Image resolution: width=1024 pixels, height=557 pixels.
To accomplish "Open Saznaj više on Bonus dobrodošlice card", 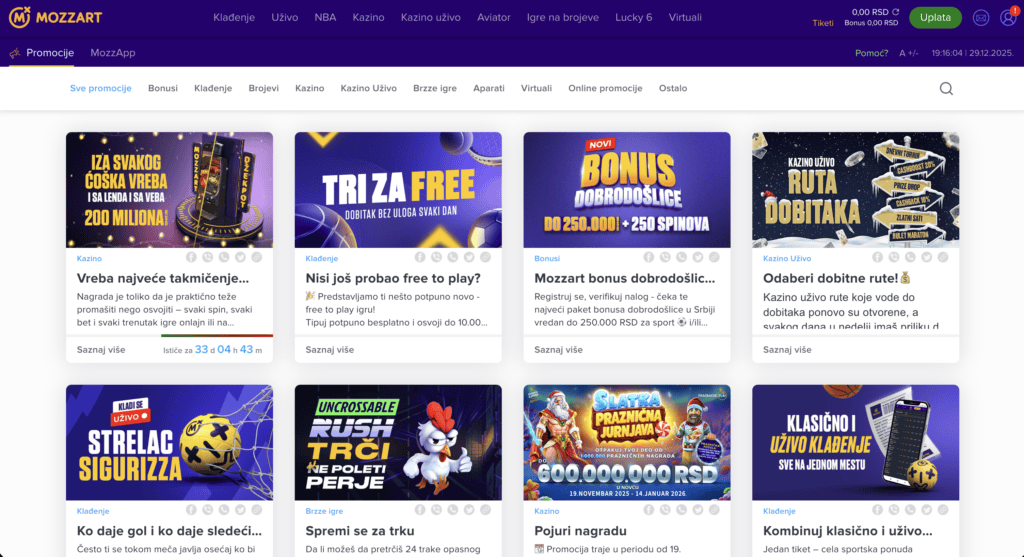I will tap(558, 350).
